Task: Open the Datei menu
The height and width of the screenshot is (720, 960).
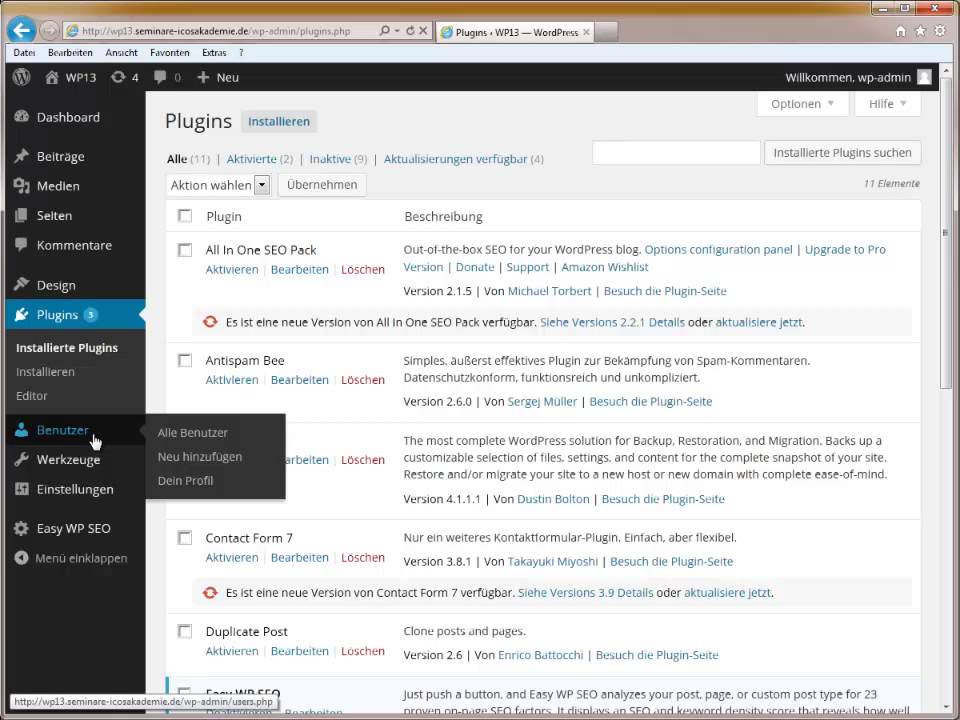Action: 24,53
